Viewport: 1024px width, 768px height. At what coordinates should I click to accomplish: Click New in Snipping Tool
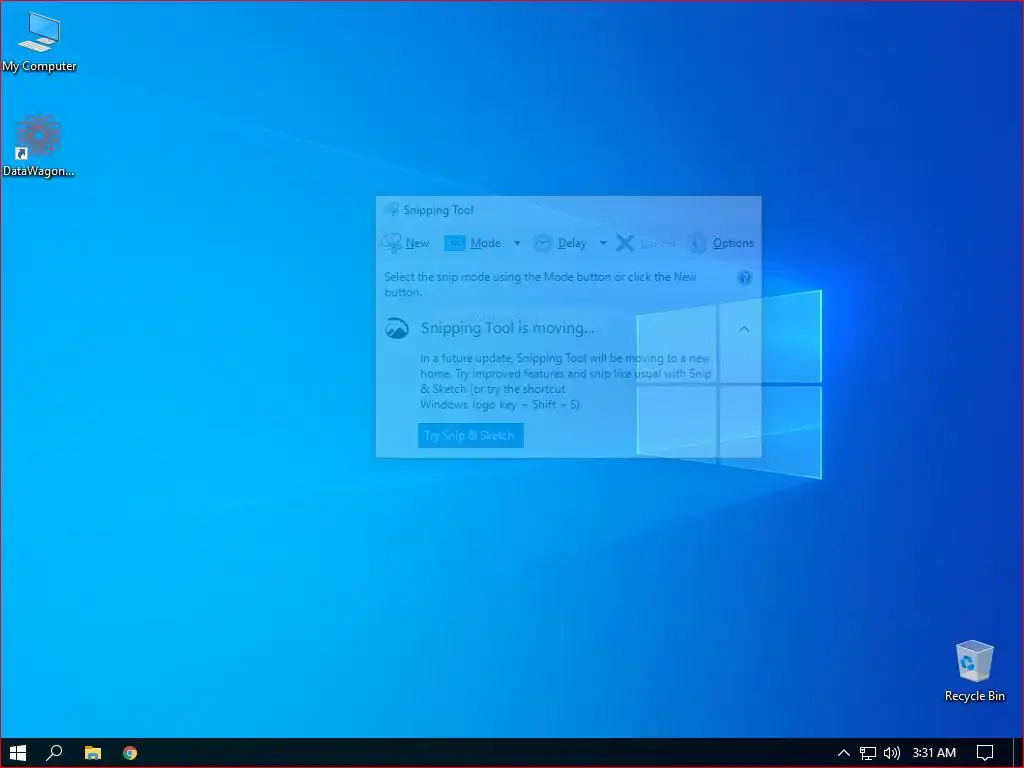pos(406,243)
